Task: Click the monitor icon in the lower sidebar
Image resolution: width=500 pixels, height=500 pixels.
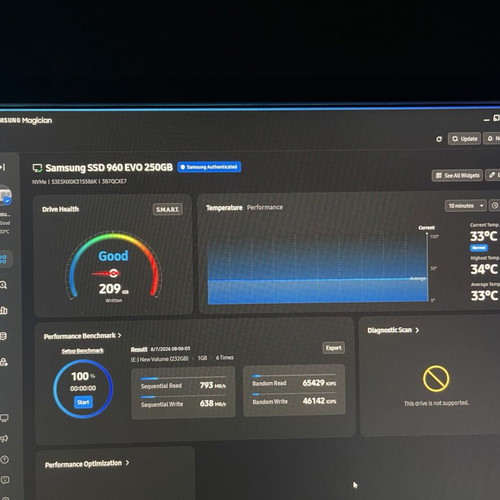Action: click(x=4, y=418)
